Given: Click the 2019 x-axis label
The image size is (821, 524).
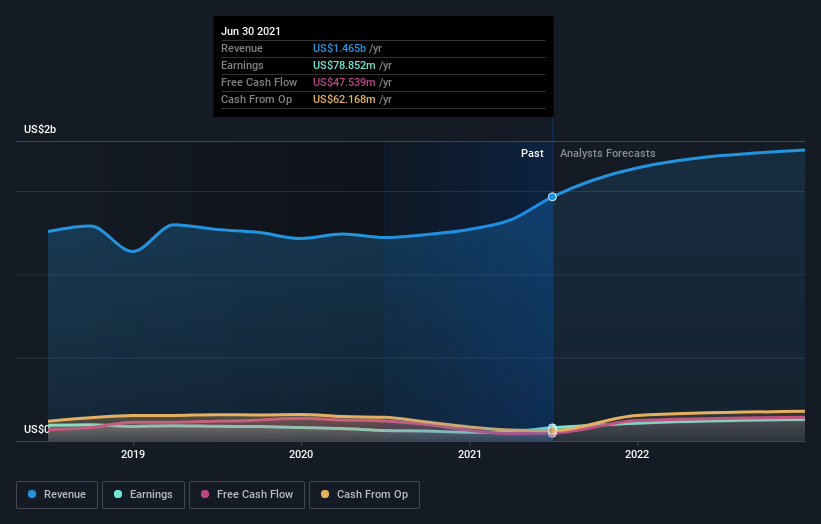Looking at the screenshot, I should point(133,454).
